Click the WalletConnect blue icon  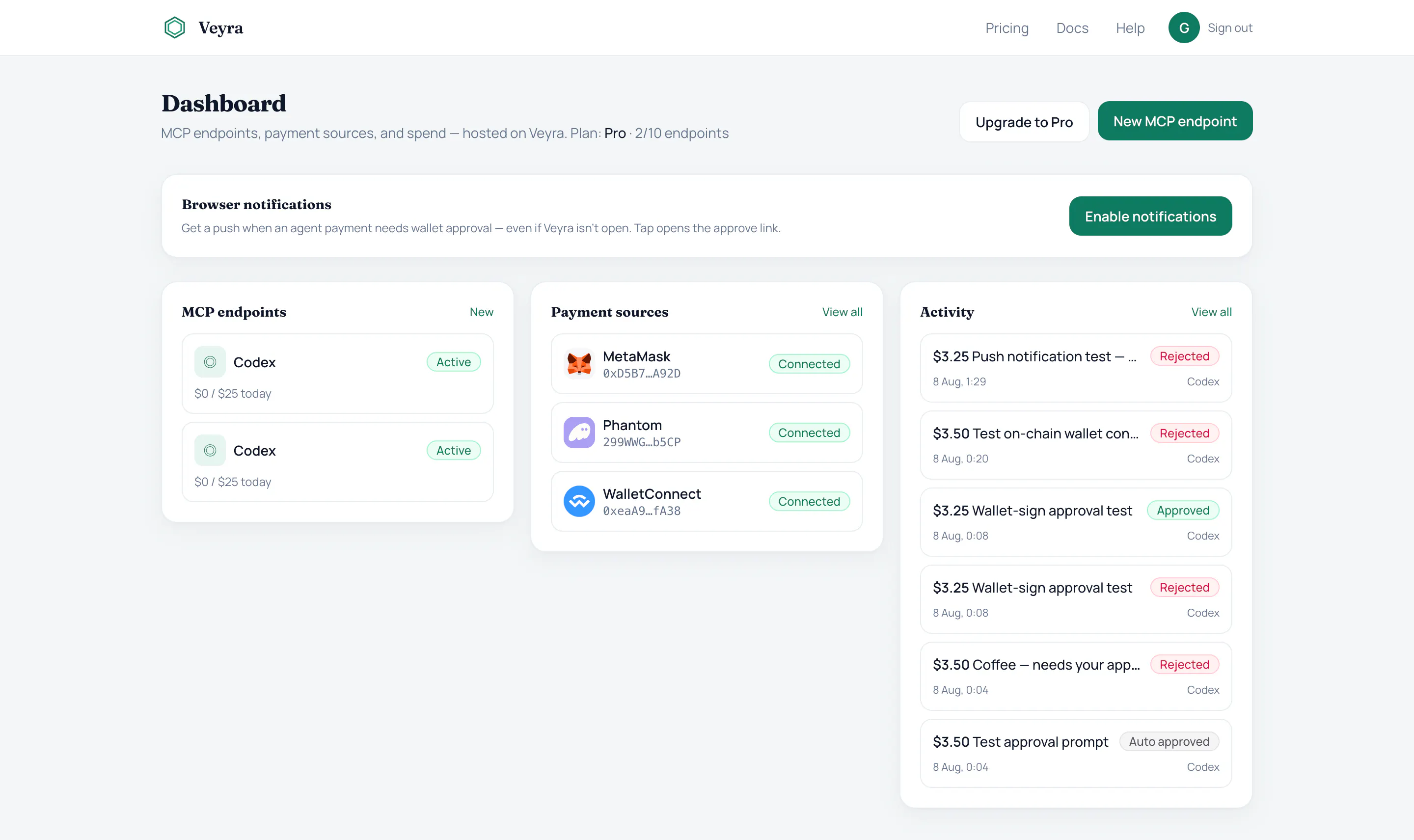(579, 501)
